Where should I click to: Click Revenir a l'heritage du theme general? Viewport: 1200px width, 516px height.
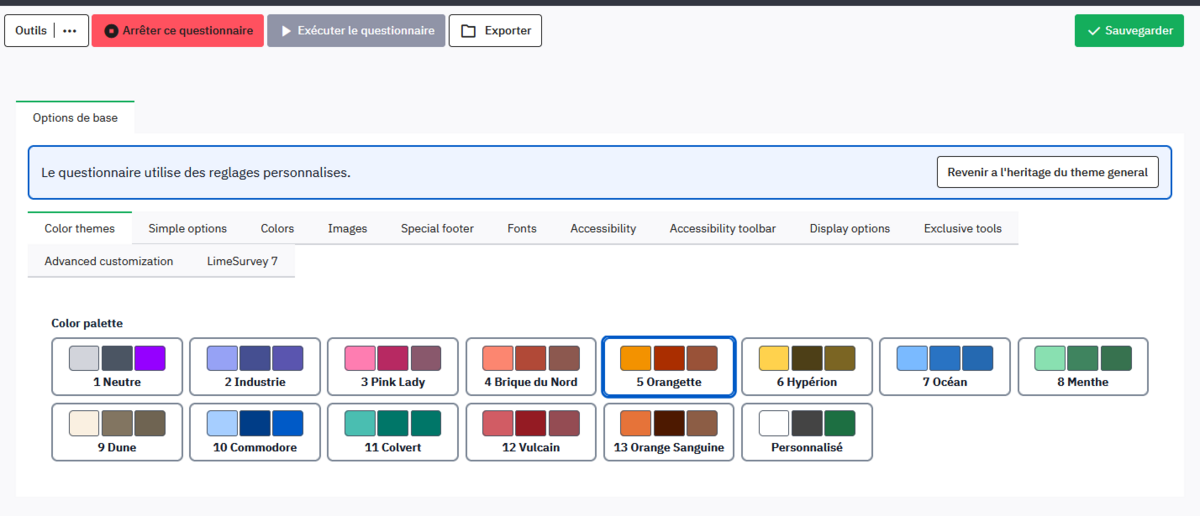[1047, 172]
